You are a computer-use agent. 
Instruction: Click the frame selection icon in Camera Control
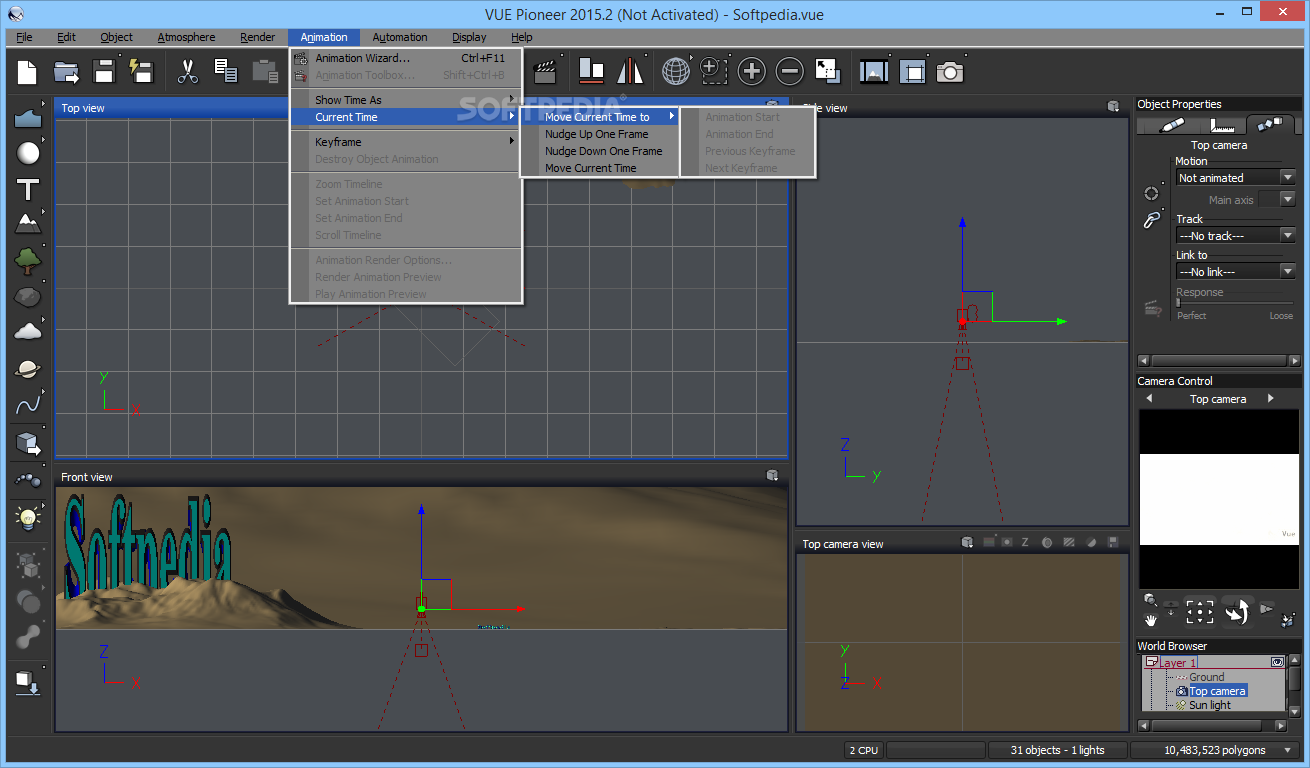[x=1199, y=611]
